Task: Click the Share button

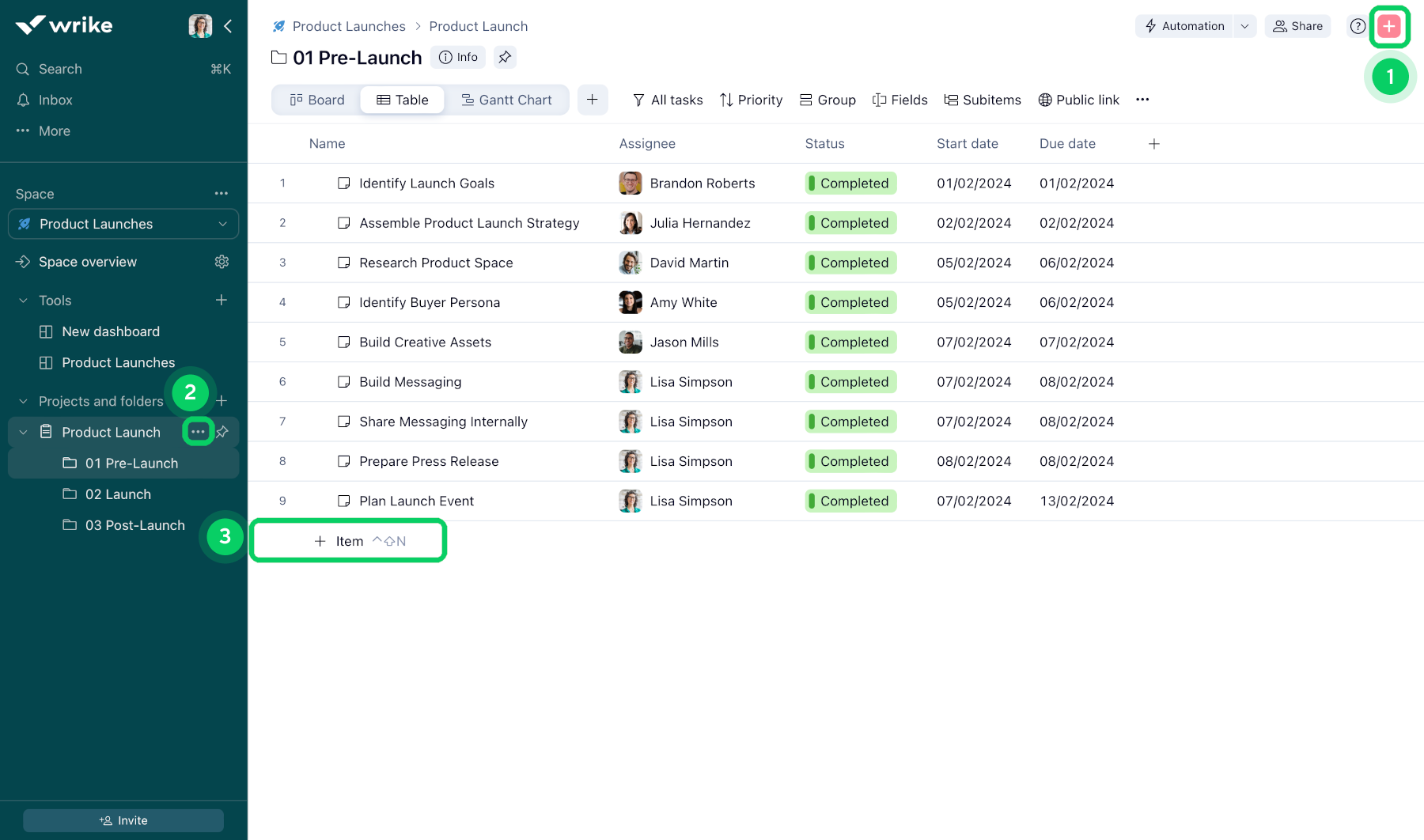Action: coord(1297,26)
